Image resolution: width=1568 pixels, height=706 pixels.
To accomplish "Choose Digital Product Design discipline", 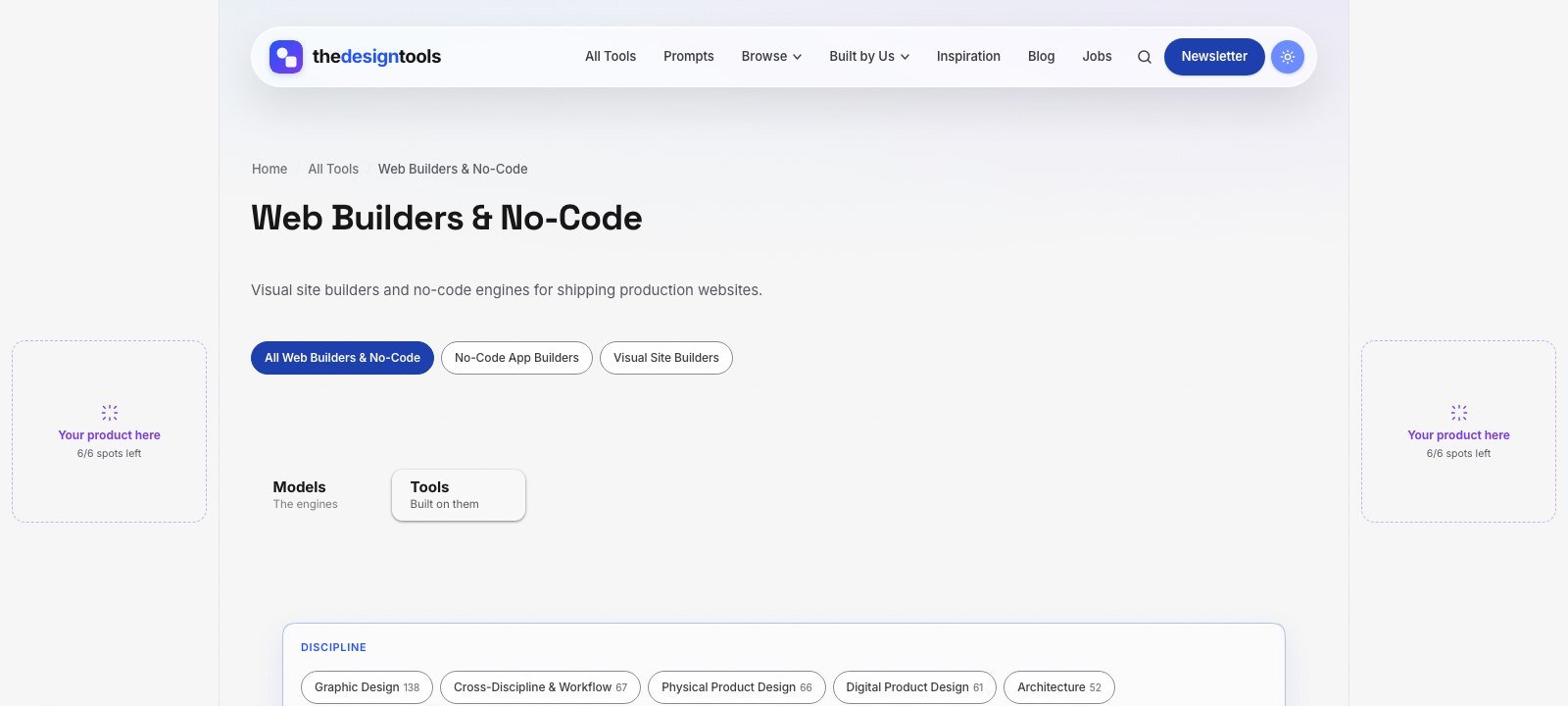I will point(914,687).
